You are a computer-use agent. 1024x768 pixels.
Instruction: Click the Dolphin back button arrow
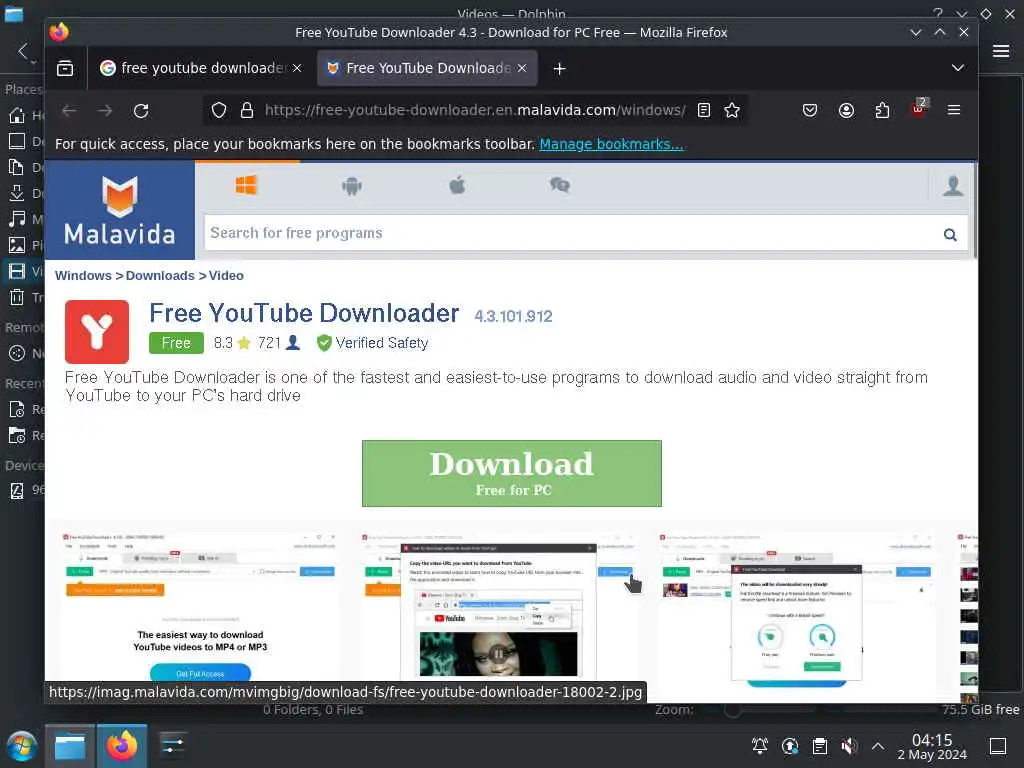[23, 51]
